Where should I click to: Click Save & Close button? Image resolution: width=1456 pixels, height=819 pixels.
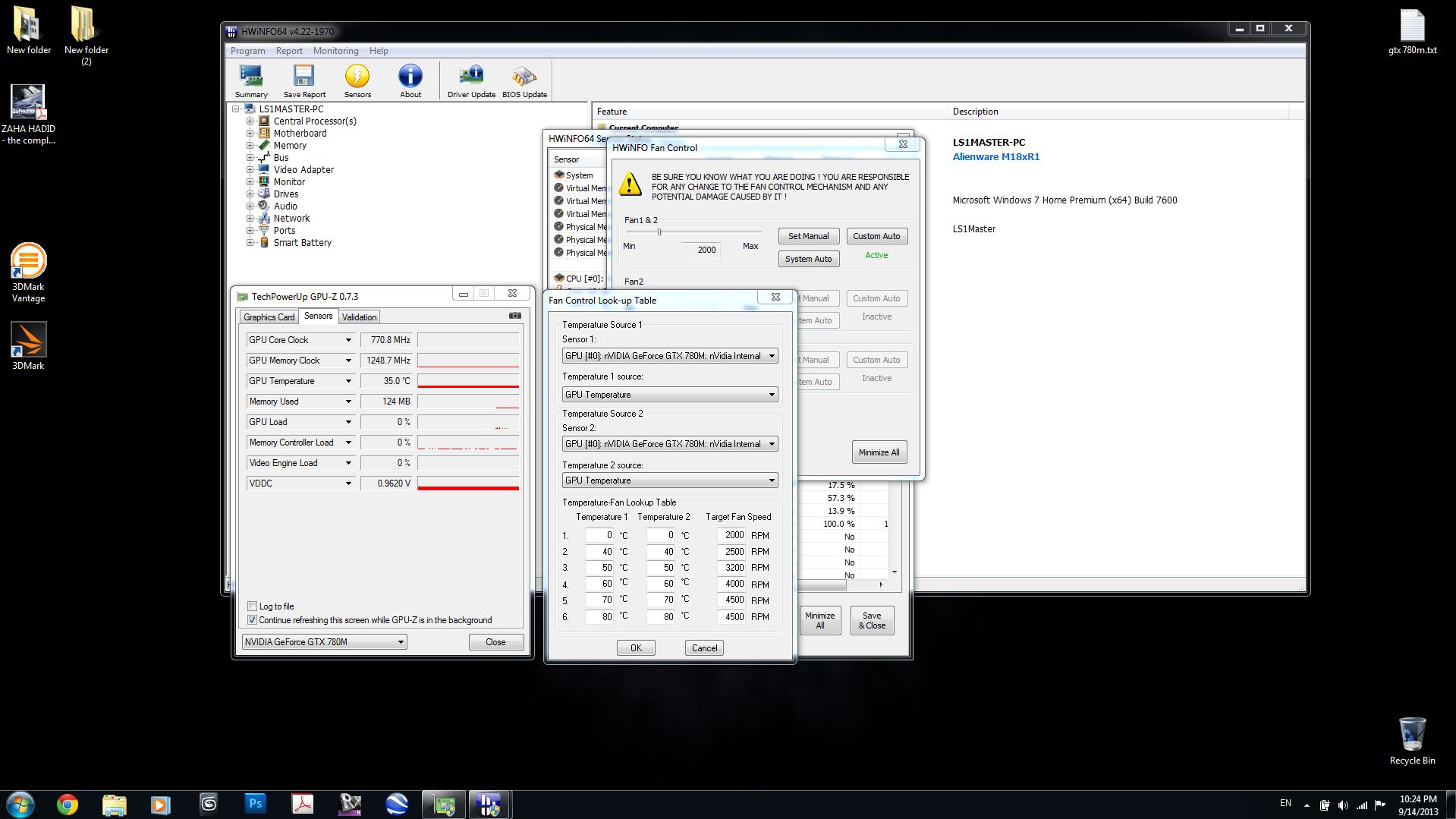(x=872, y=621)
